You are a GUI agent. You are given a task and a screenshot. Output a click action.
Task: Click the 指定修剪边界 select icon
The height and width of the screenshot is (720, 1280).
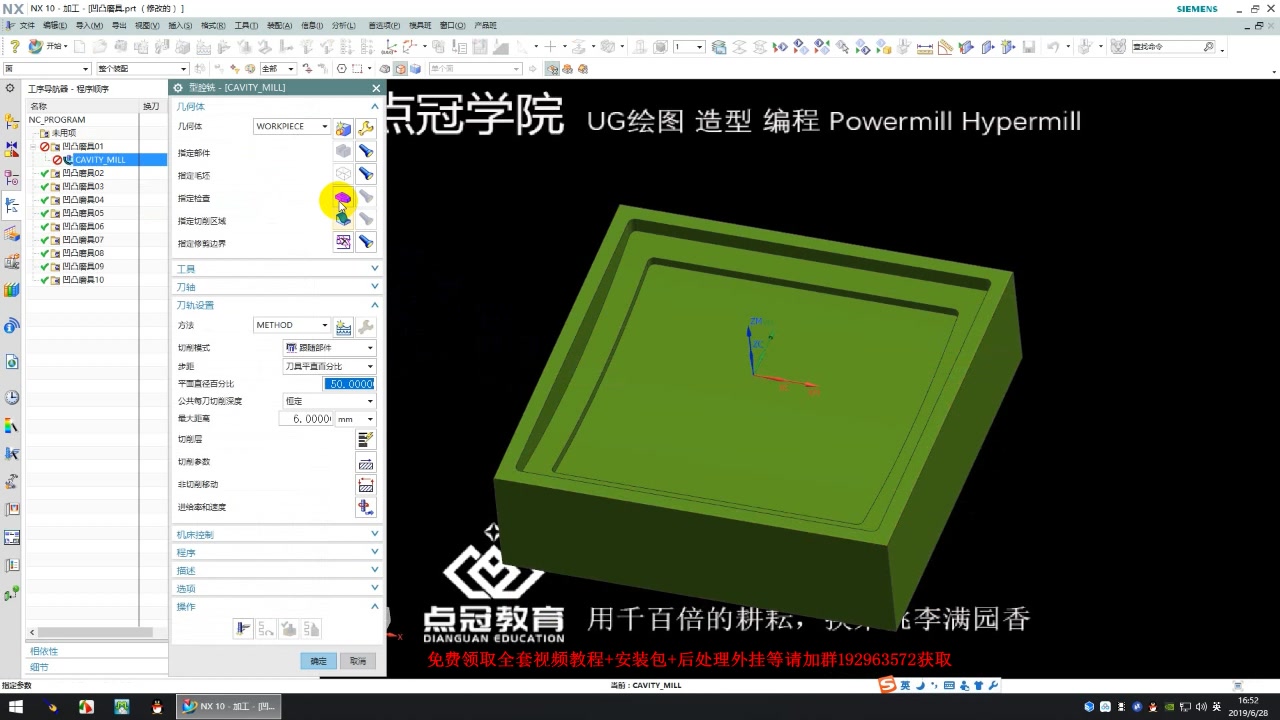[343, 242]
